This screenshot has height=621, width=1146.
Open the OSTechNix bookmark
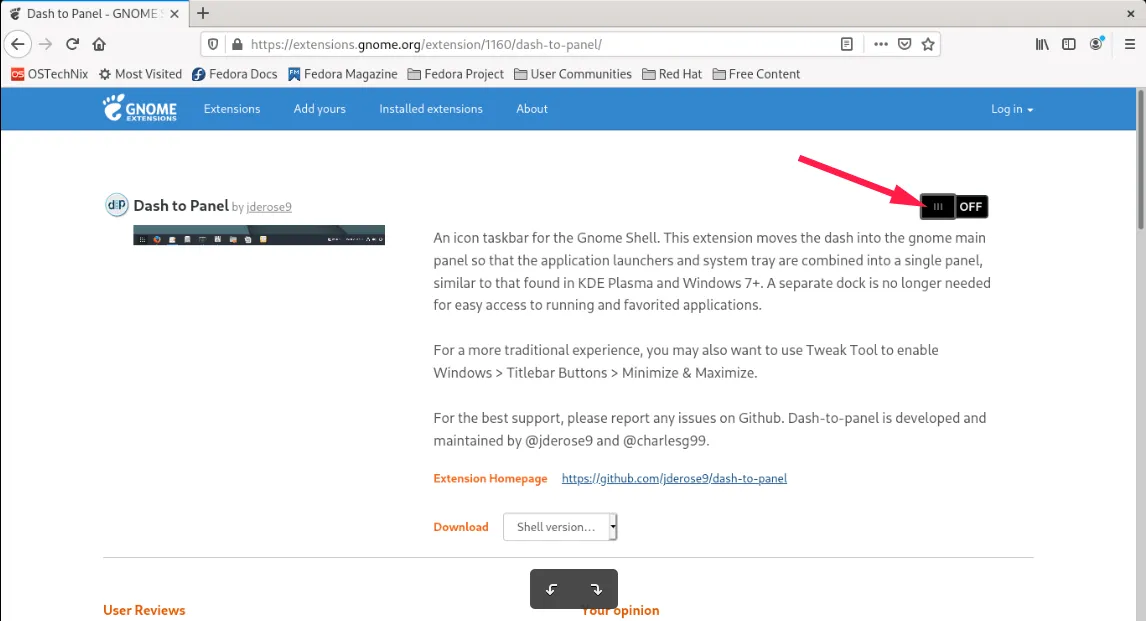coord(49,73)
